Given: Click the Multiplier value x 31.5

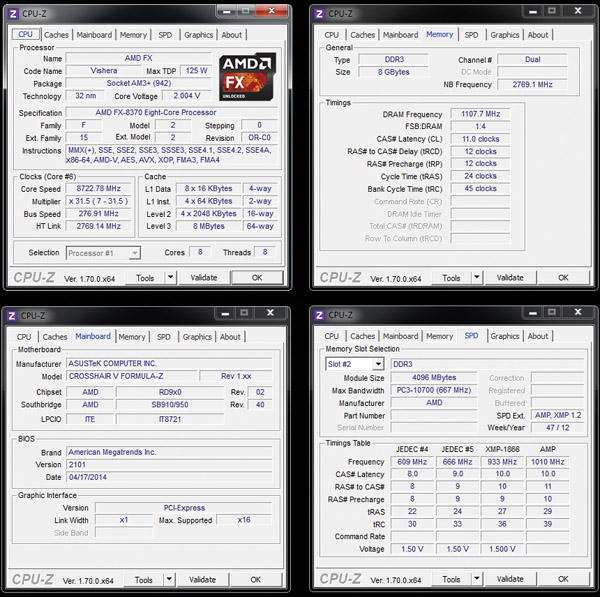Looking at the screenshot, I should point(98,201).
